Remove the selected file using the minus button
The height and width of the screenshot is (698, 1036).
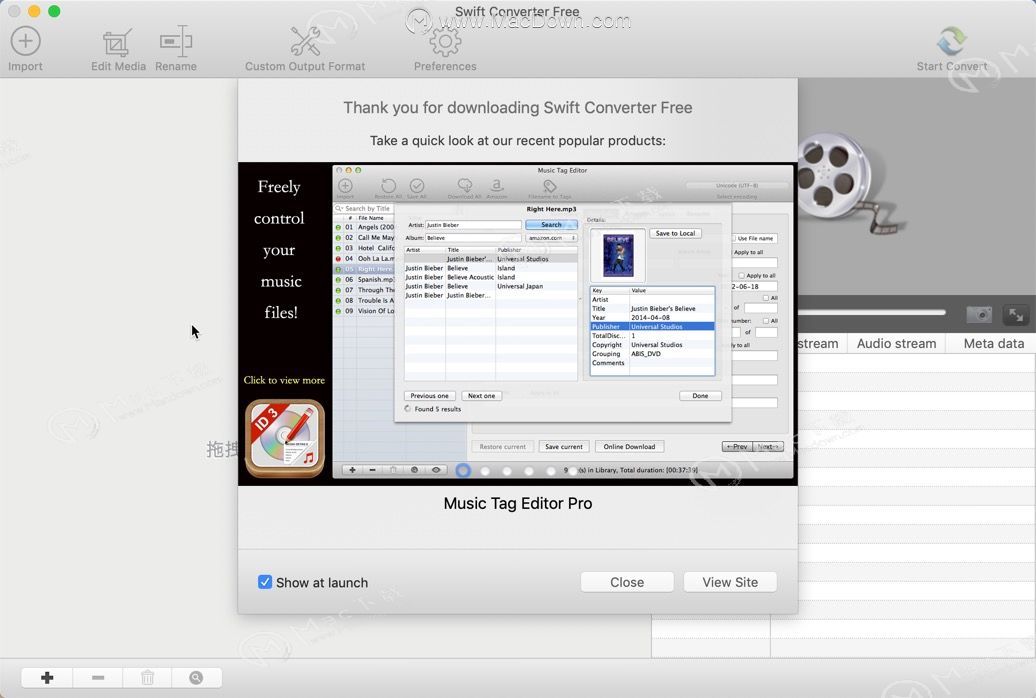98,678
